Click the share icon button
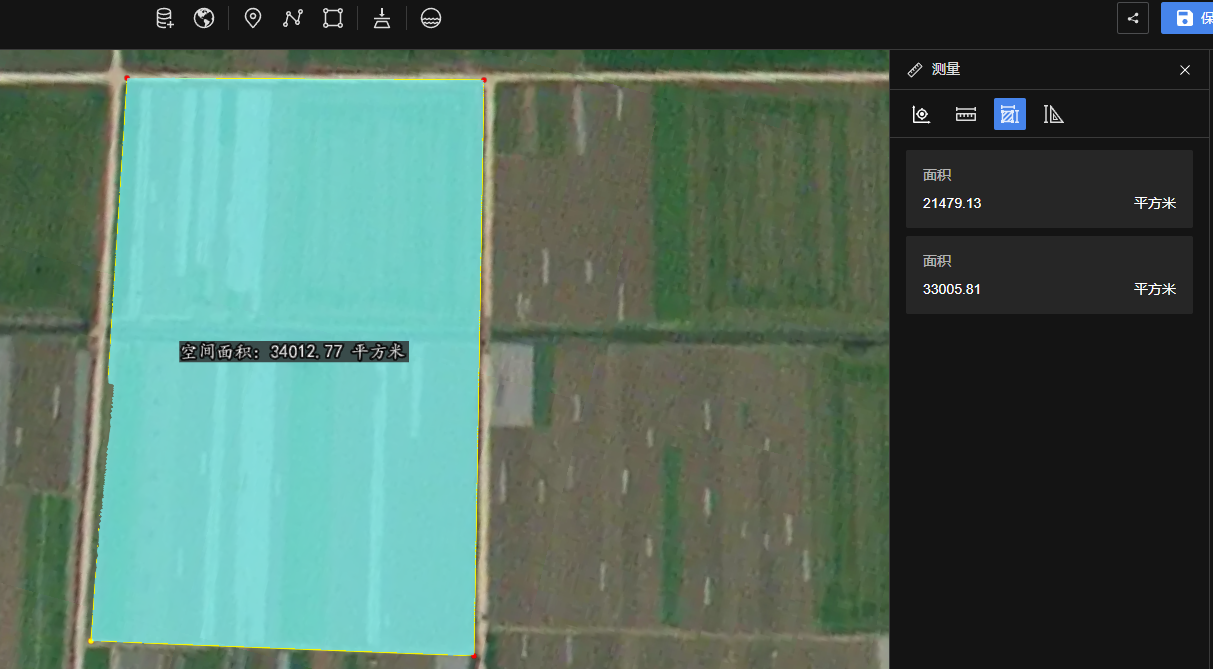Image resolution: width=1213 pixels, height=669 pixels. (1132, 18)
